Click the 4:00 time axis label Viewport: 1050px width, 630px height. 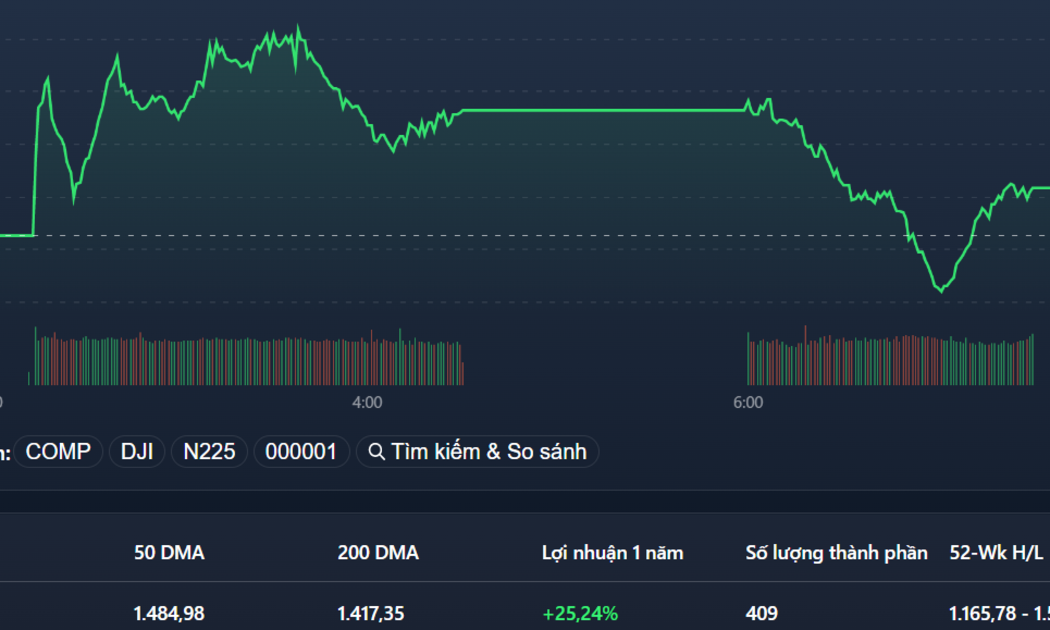point(367,402)
